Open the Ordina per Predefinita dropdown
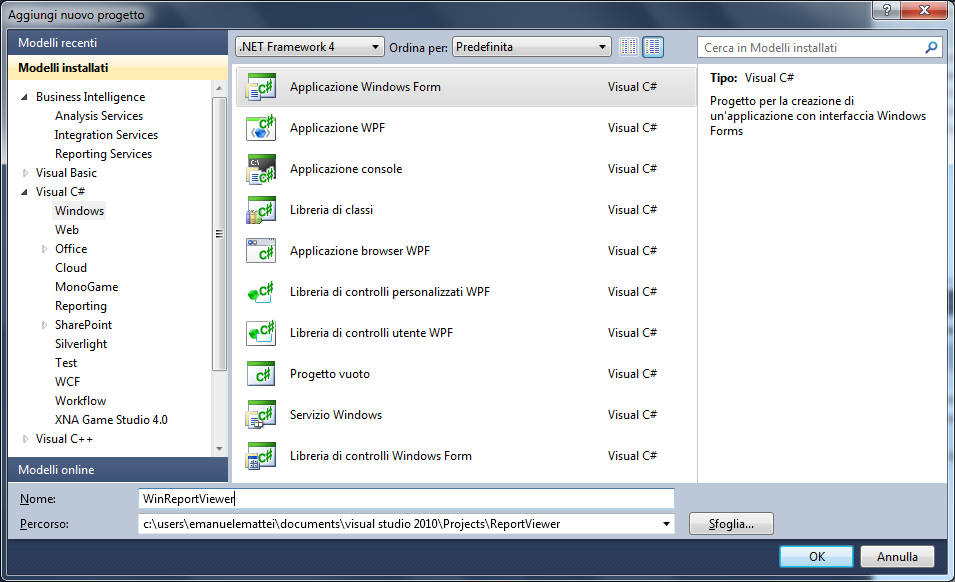Image resolution: width=955 pixels, height=582 pixels. pyautogui.click(x=531, y=47)
